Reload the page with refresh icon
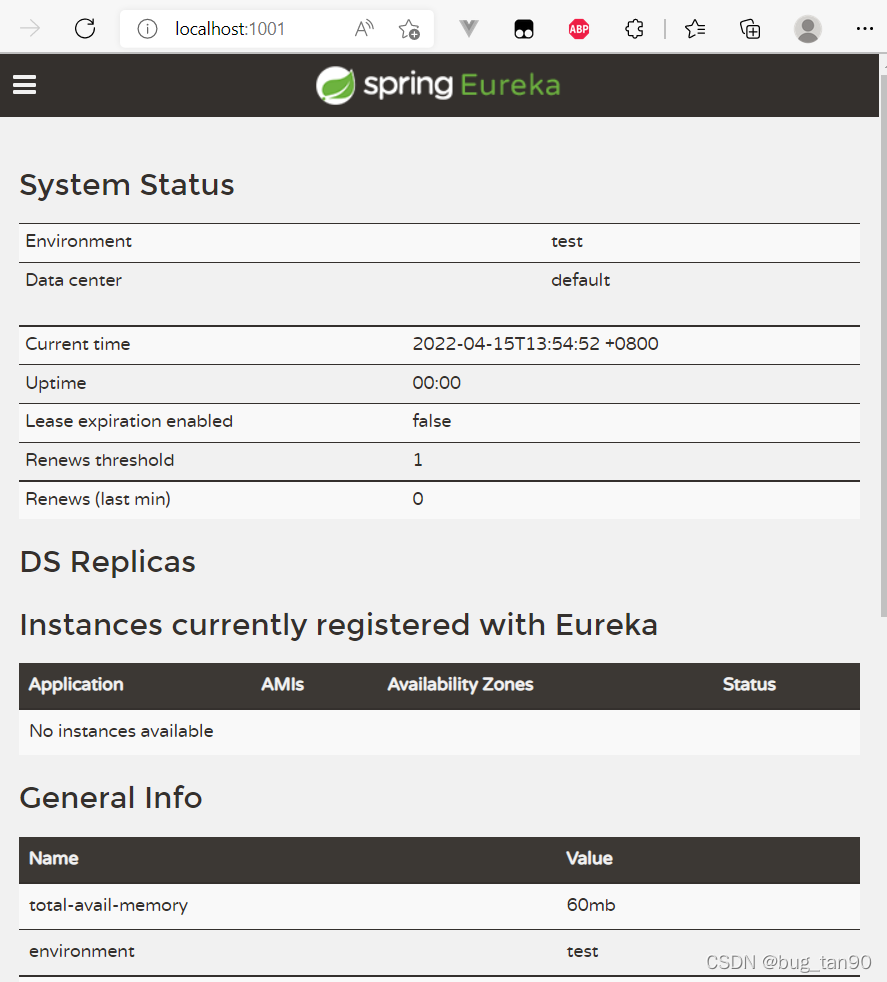Screen dimensions: 887x982 [x=85, y=29]
